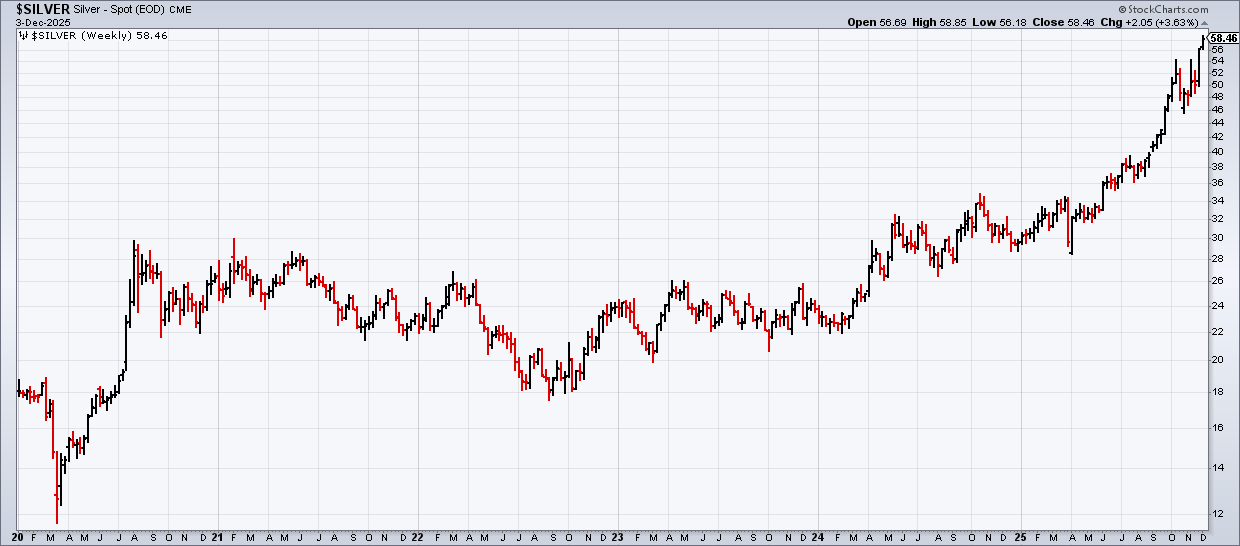Click the 21 year marker on time axis
This screenshot has width=1240, height=546.
tap(217, 537)
